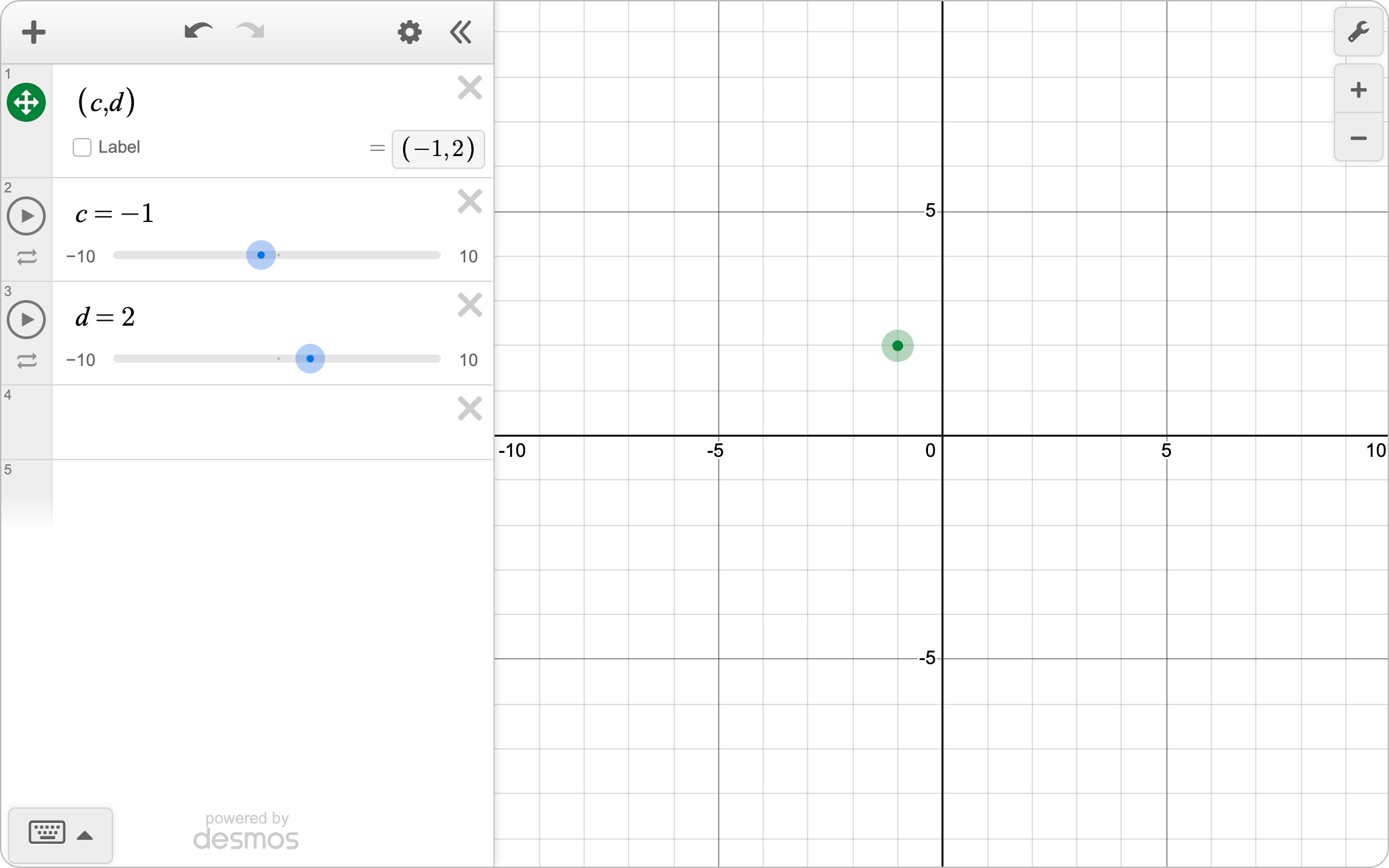Click the grayed redo arrow
Screen dimensions: 1389x868
pos(250,31)
